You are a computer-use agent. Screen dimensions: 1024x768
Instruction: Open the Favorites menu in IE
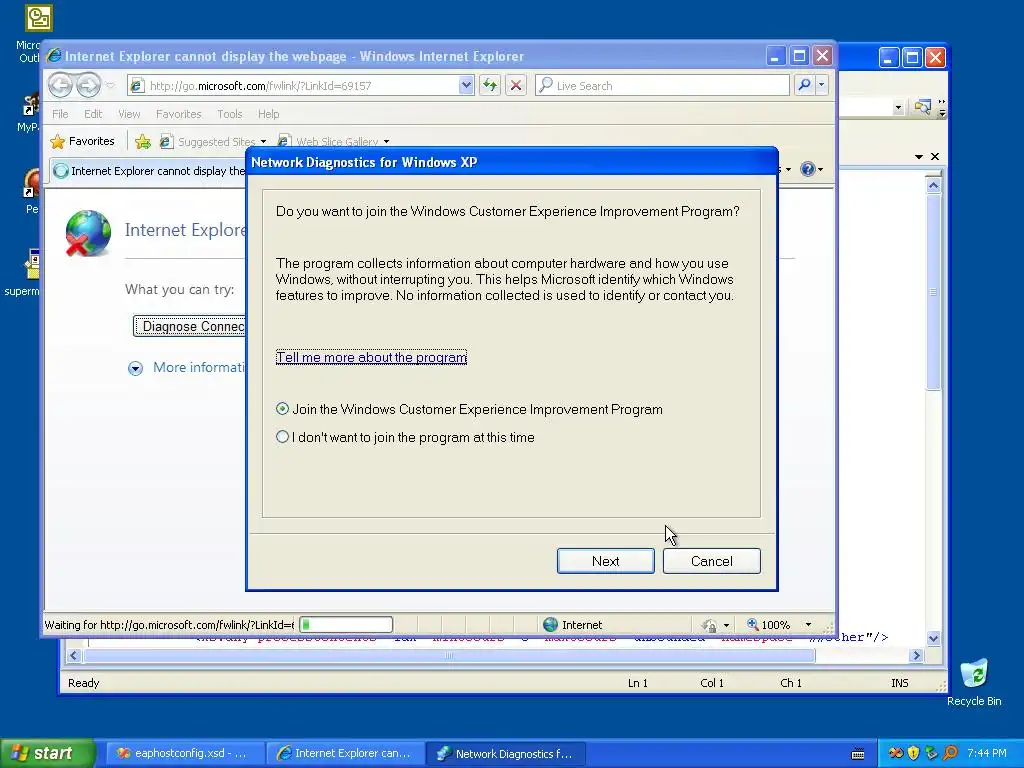point(178,114)
